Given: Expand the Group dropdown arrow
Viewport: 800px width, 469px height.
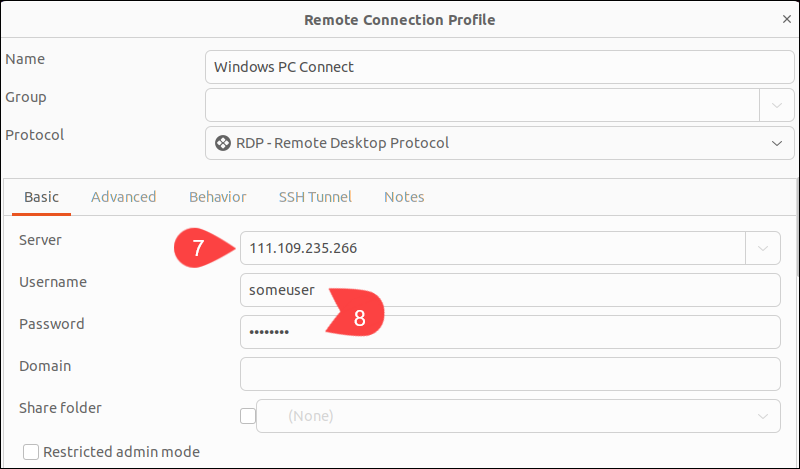Looking at the screenshot, I should [777, 105].
